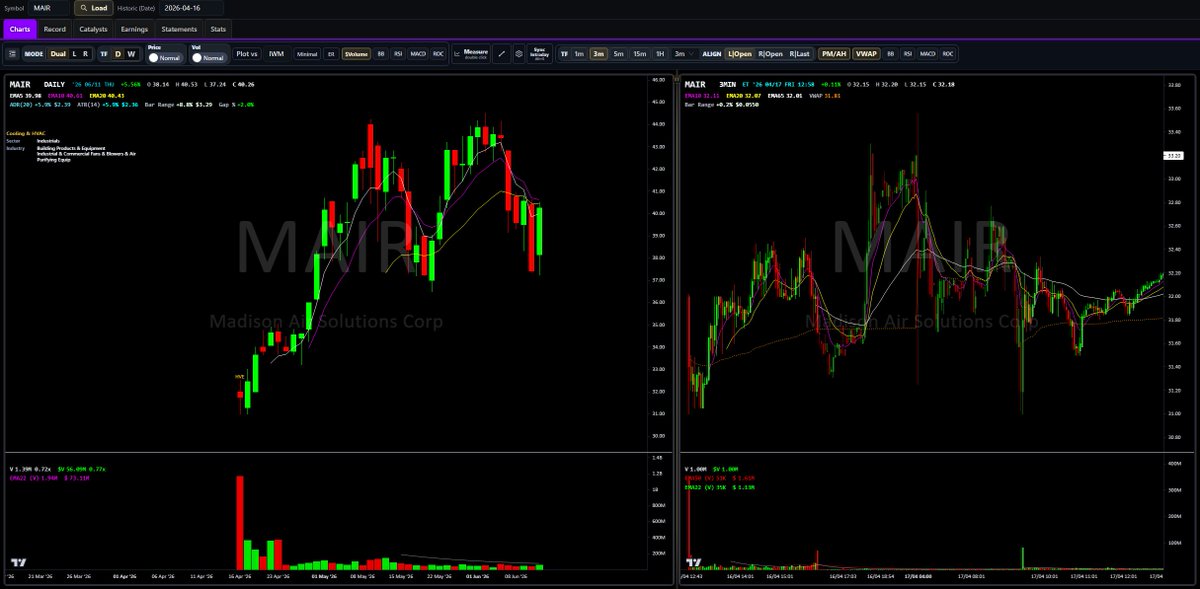
Task: Activate the trendline drawing tool
Action: coord(501,54)
